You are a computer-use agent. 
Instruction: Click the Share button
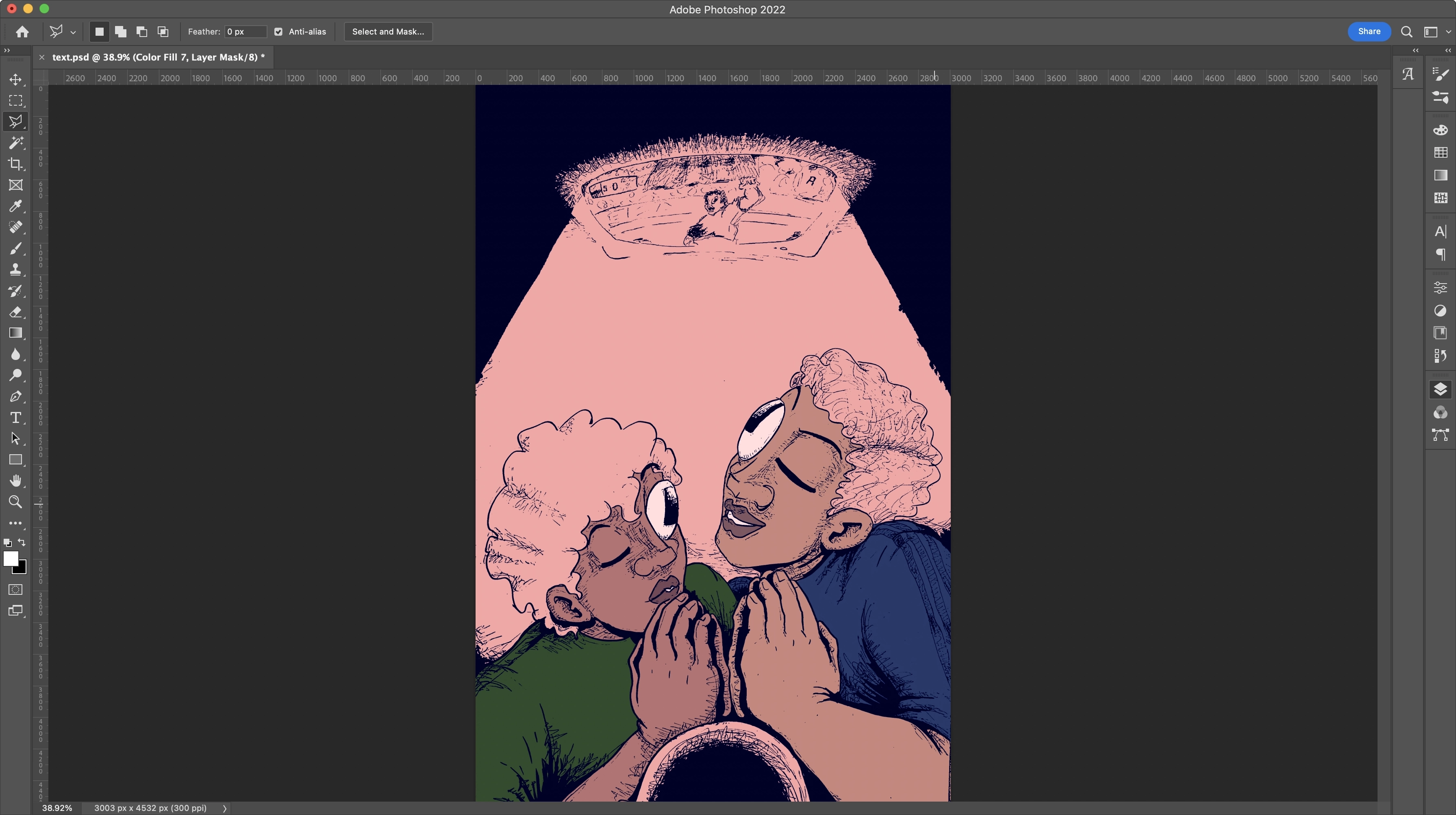tap(1369, 32)
